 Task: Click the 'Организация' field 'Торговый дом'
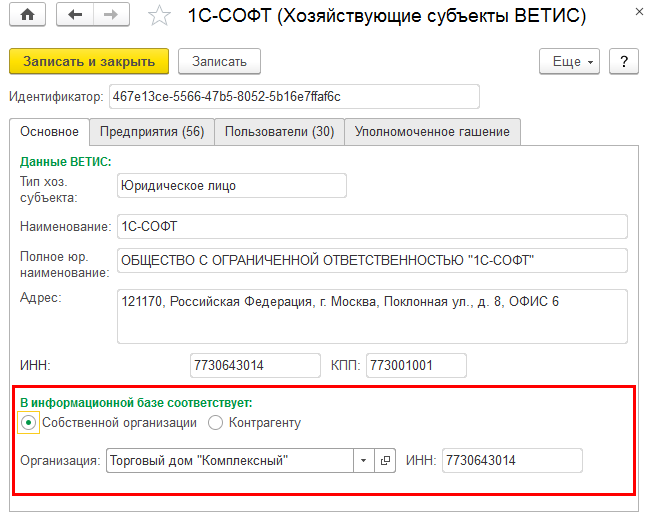point(230,460)
